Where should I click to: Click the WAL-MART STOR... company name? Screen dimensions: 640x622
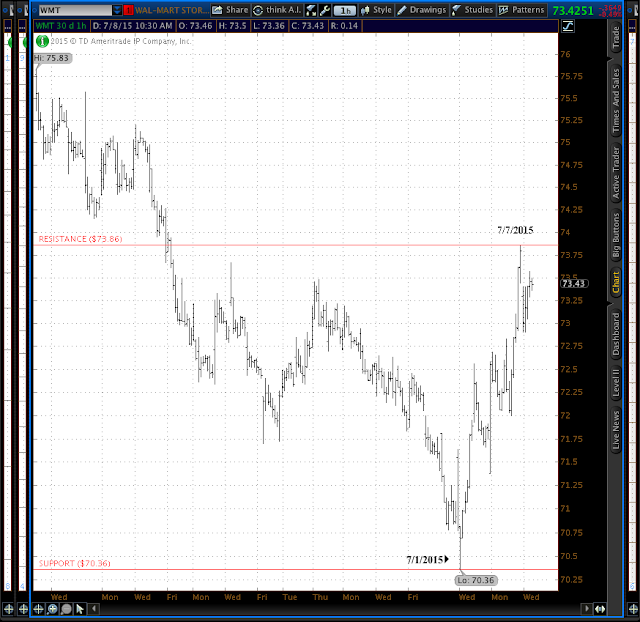click(x=172, y=10)
